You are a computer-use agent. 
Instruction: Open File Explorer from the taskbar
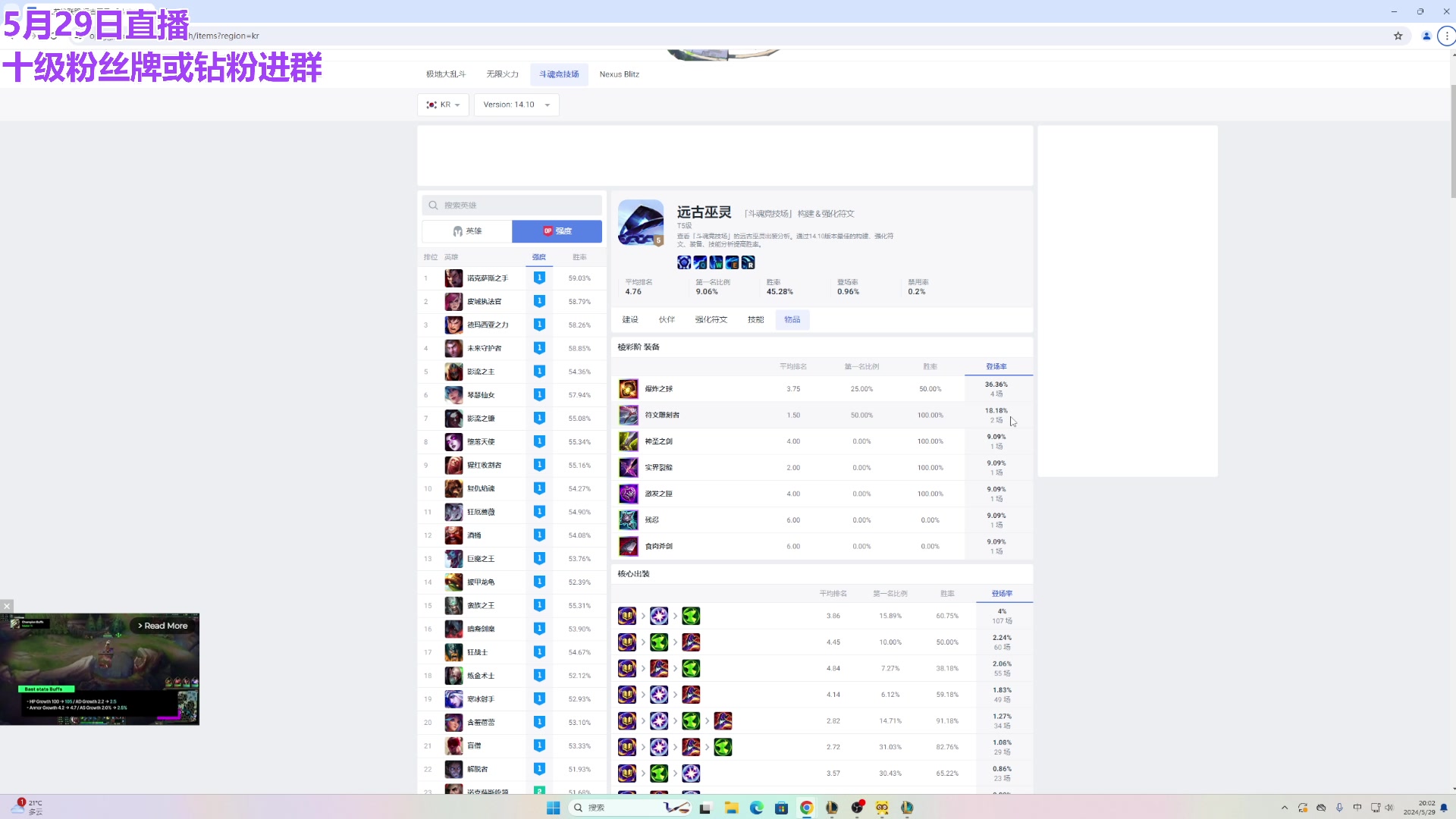(x=731, y=808)
